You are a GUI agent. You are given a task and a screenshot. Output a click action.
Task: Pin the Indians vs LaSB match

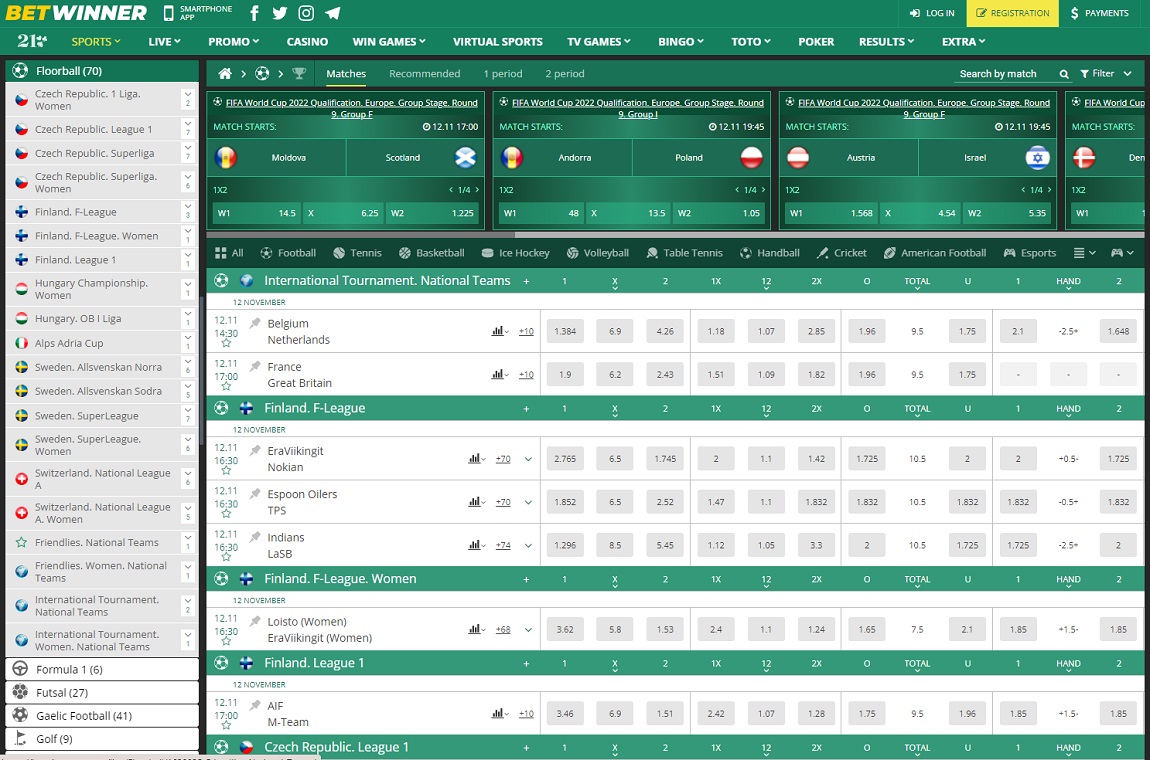coord(255,537)
